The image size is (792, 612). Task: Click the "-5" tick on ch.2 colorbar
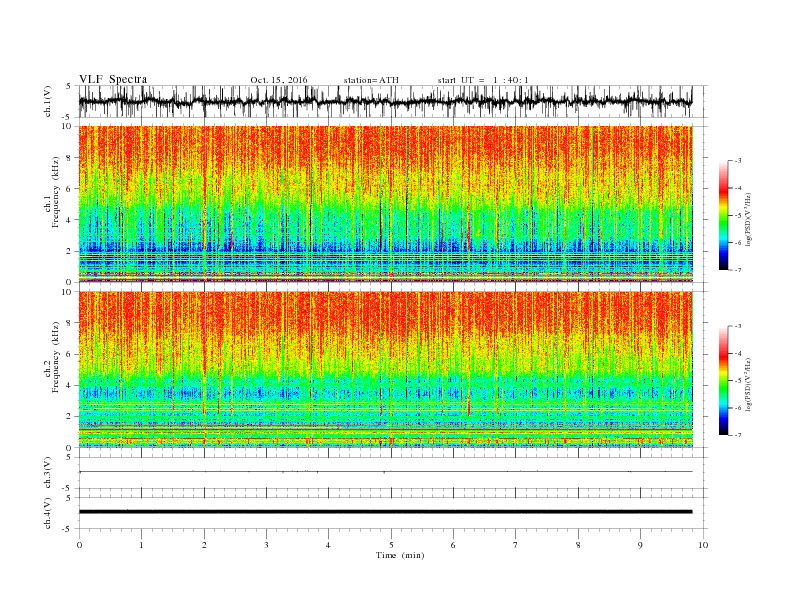[x=738, y=380]
